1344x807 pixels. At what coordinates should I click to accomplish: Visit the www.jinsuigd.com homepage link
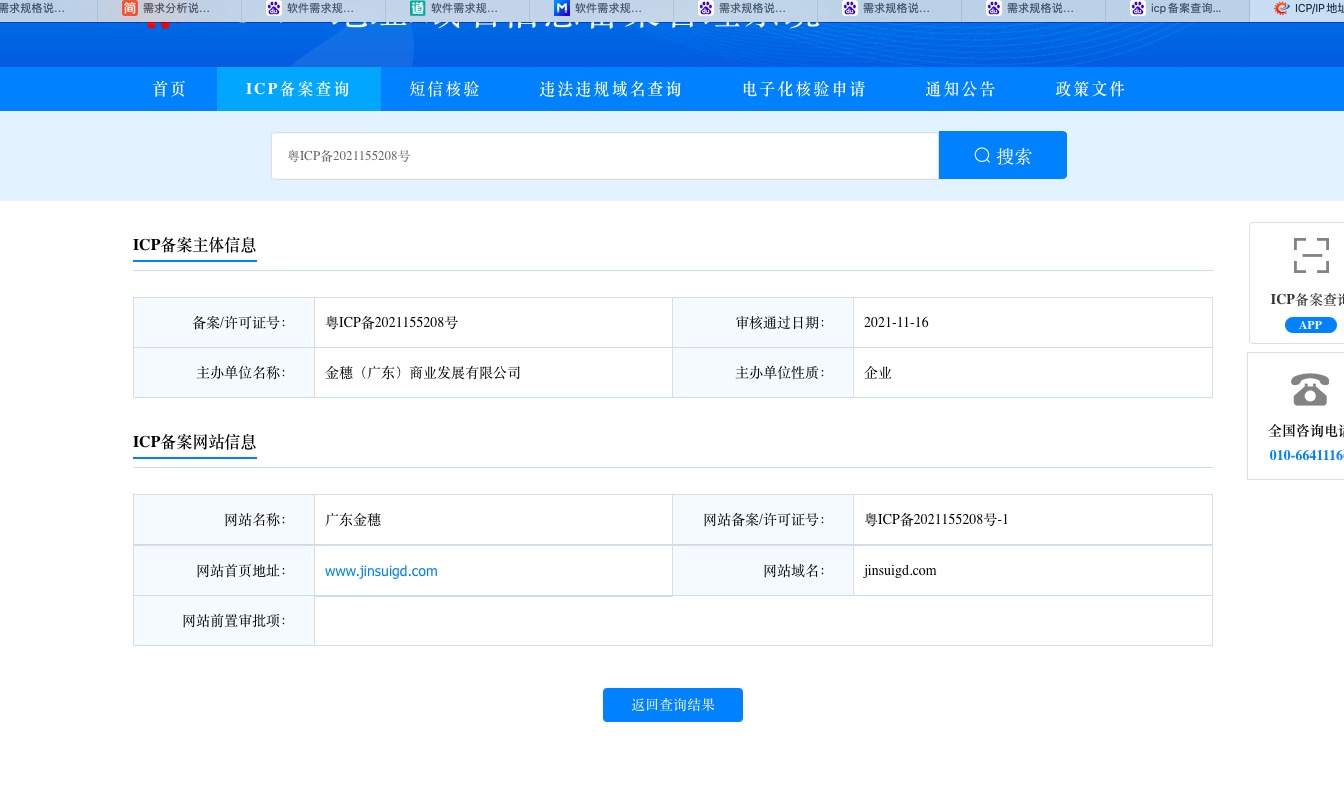click(381, 571)
